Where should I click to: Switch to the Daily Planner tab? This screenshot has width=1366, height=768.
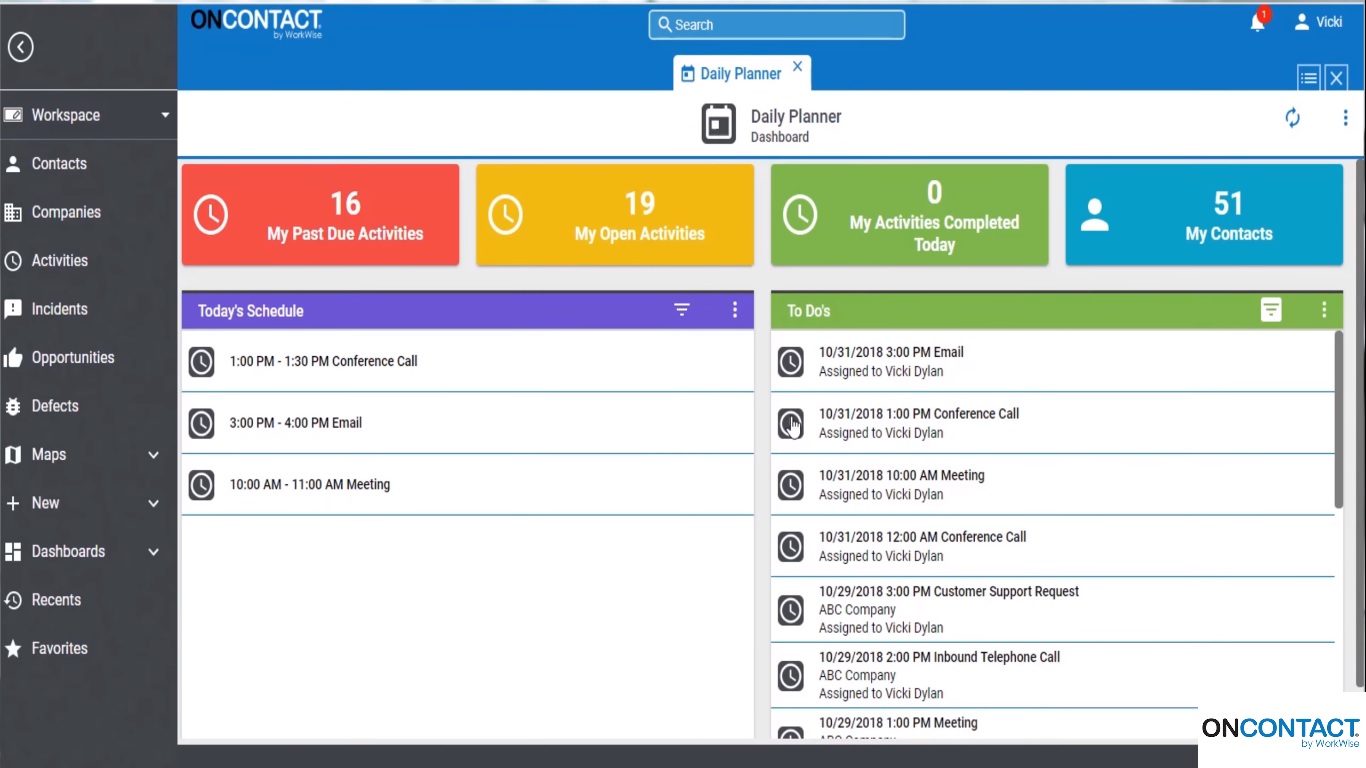741,72
